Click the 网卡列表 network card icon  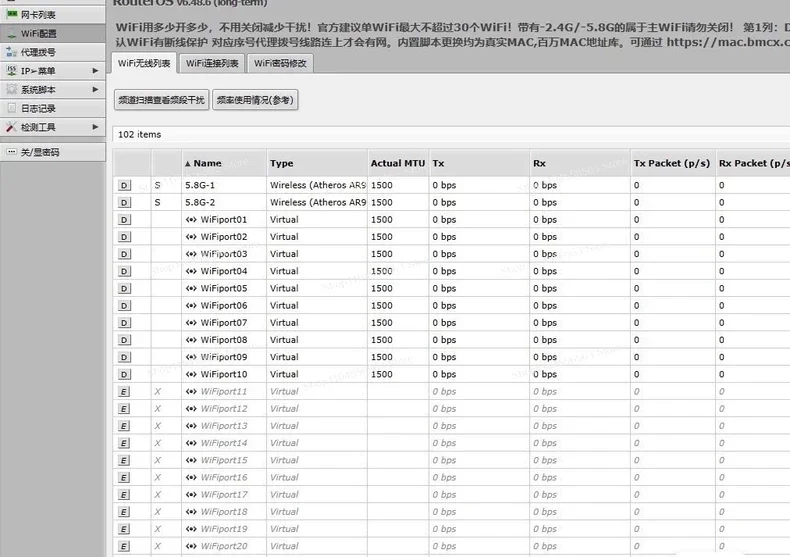point(12,15)
